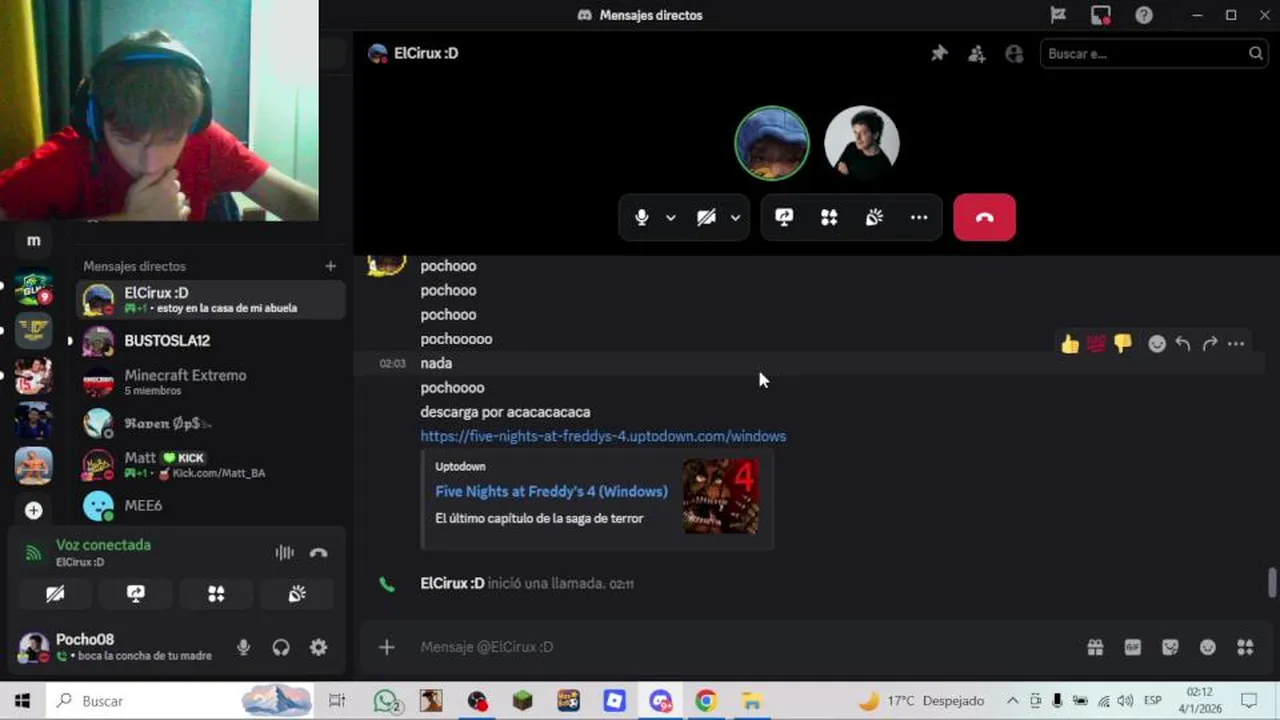Open the sticker picker

(x=1170, y=647)
